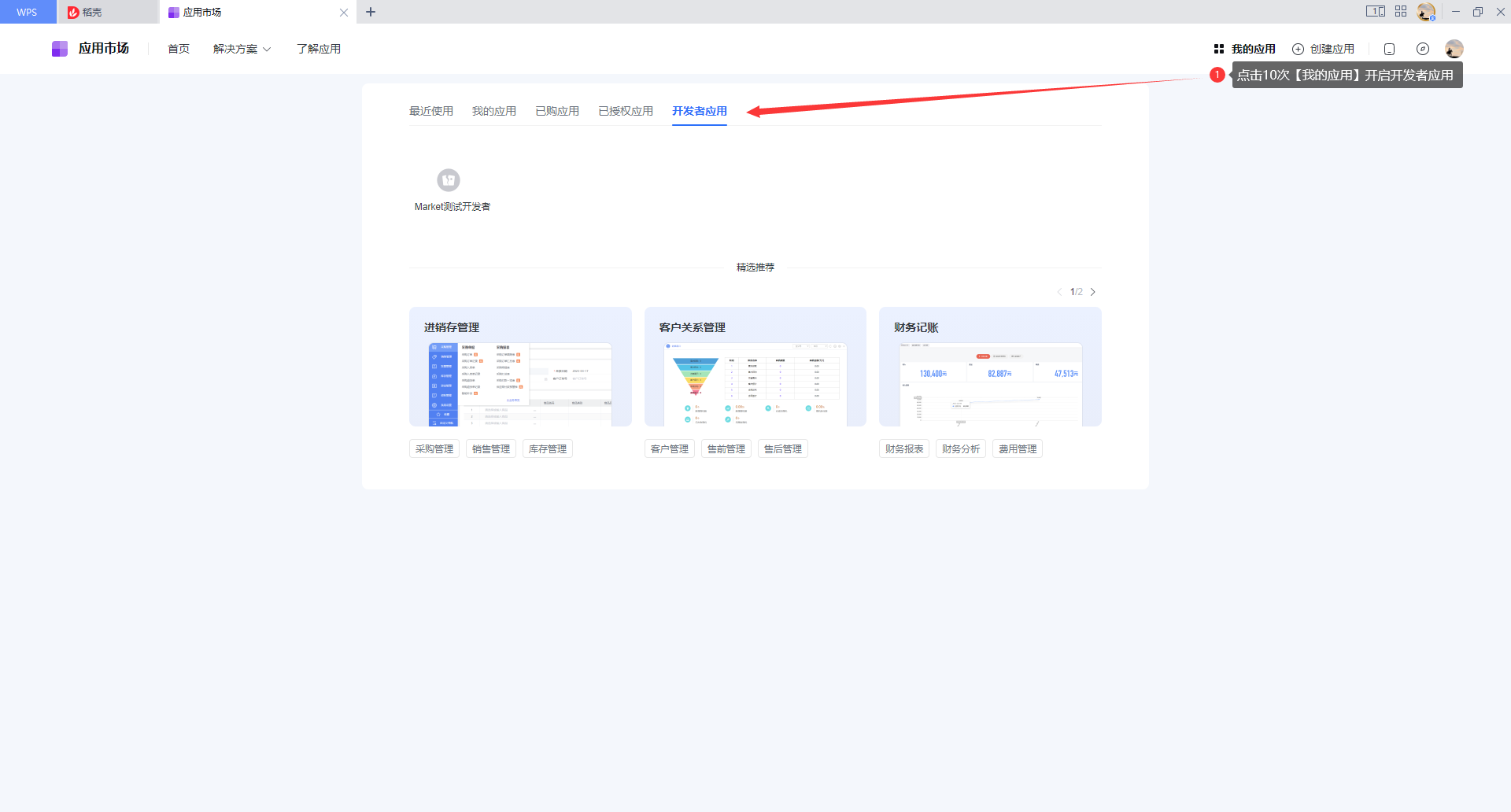1511x812 pixels.
Task: Close the 应用市场 browser tab
Action: pos(344,13)
